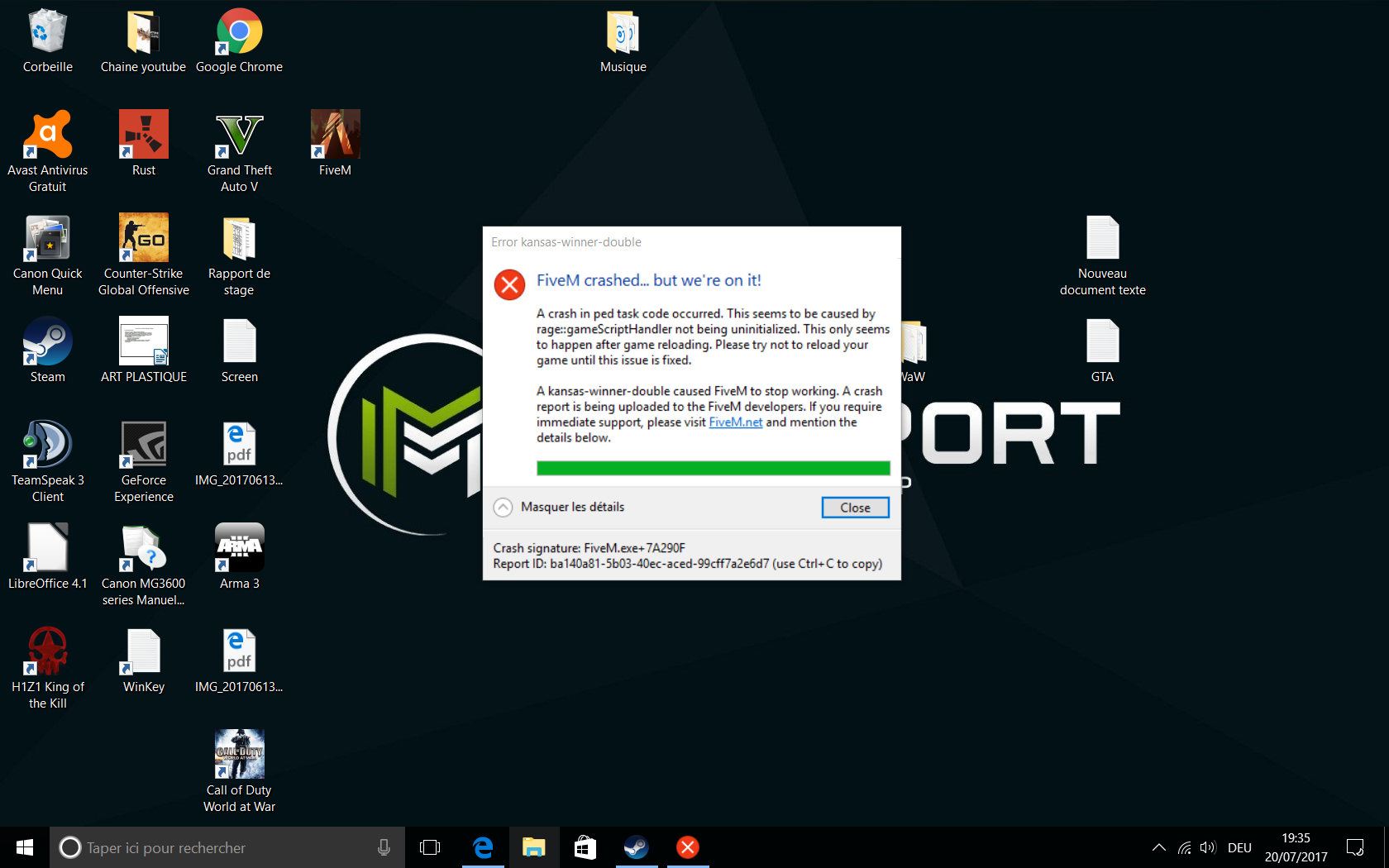The height and width of the screenshot is (868, 1389).
Task: Select the Steam desktop shortcut
Action: point(47,351)
